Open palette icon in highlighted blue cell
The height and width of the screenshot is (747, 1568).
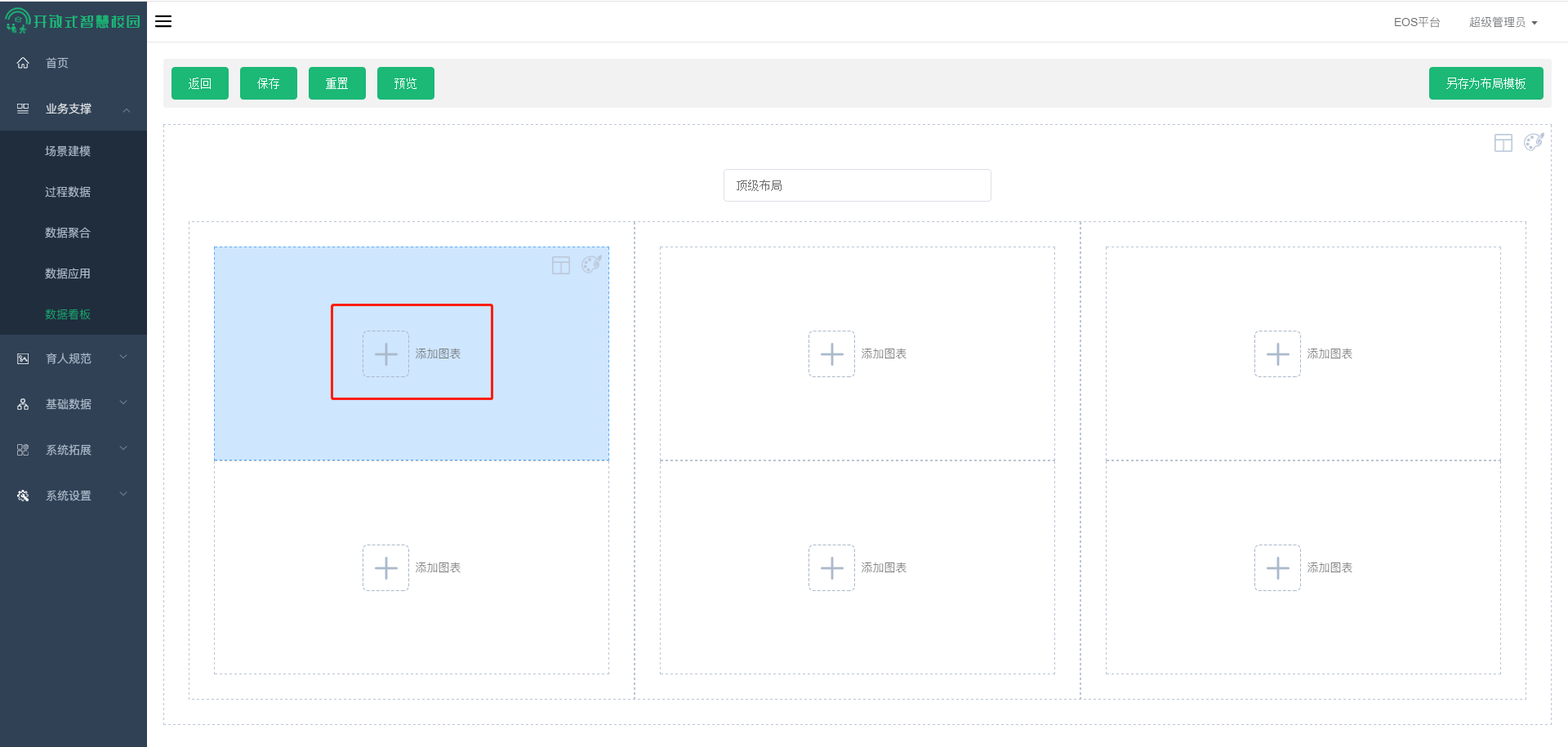[591, 265]
